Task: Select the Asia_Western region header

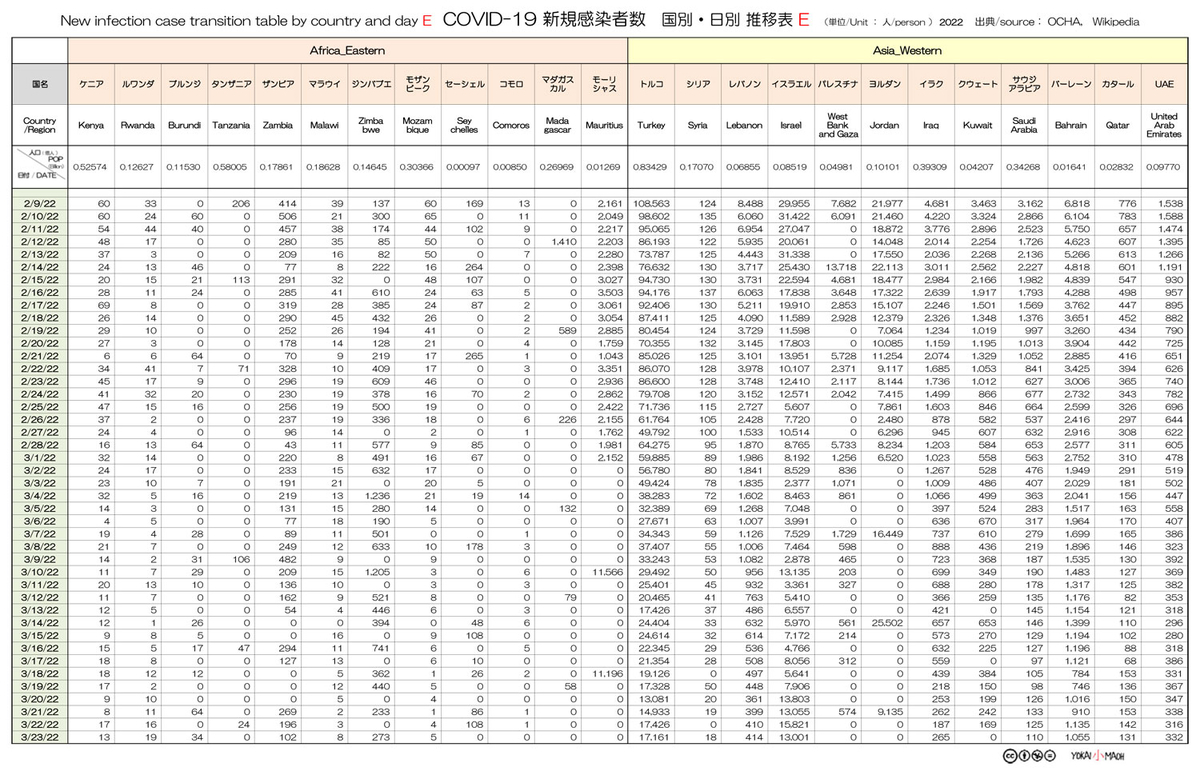Action: point(907,49)
